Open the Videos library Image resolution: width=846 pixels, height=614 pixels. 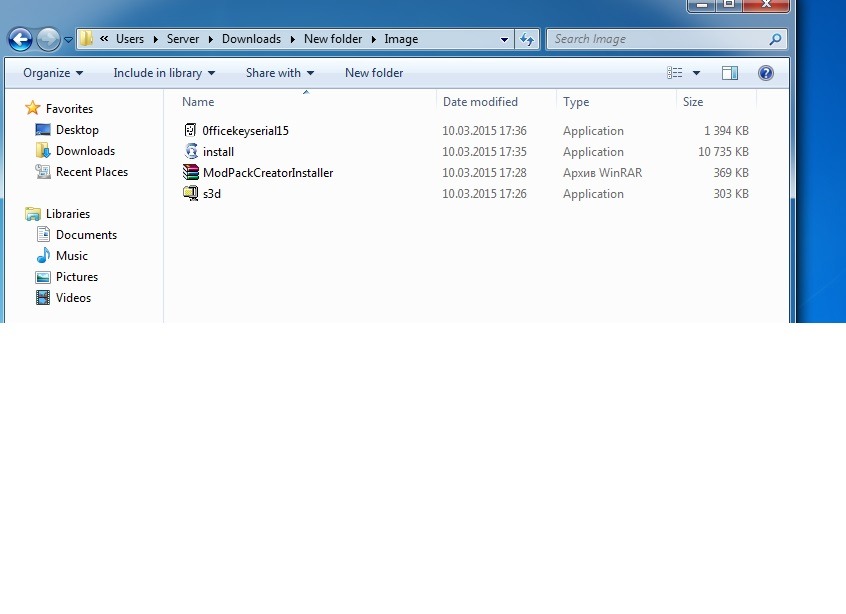73,298
